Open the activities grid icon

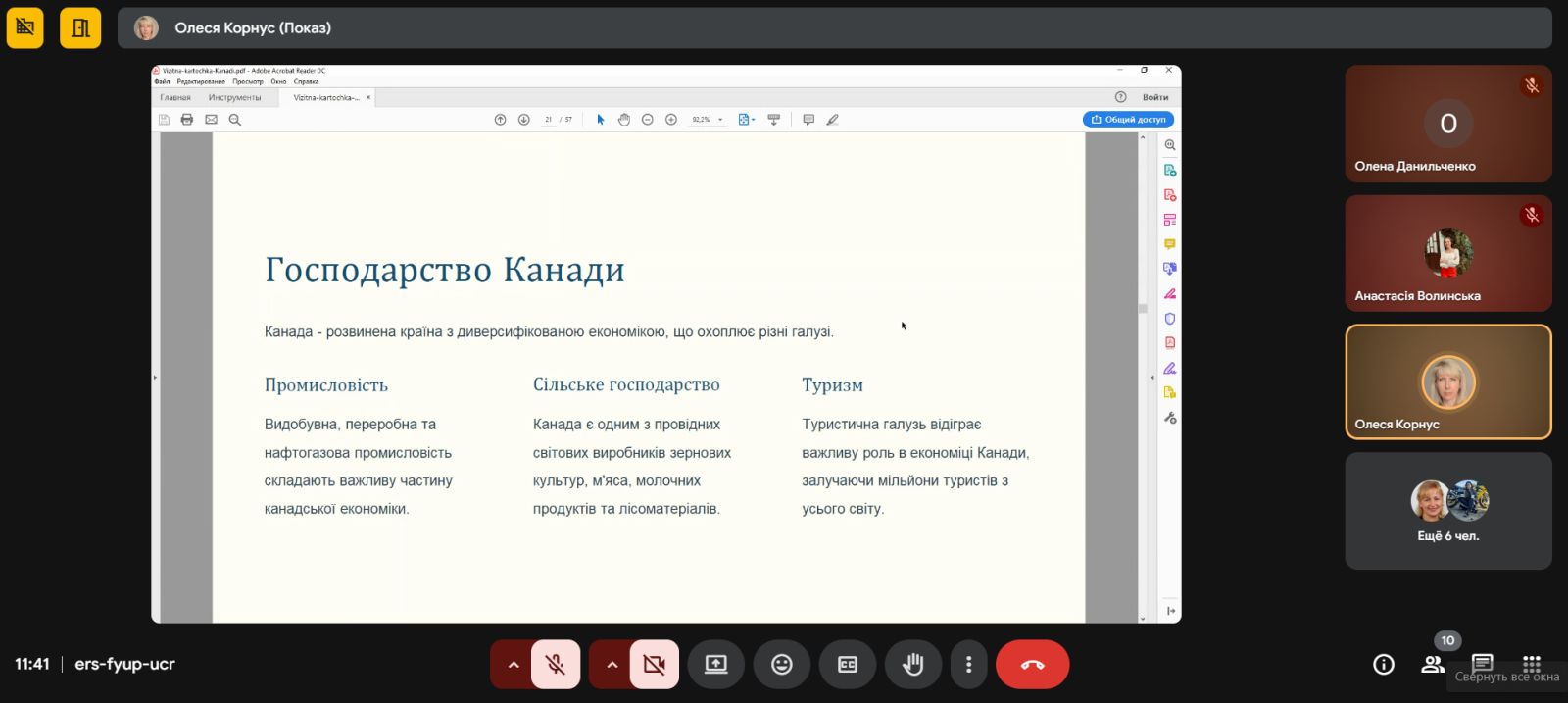coord(1532,663)
